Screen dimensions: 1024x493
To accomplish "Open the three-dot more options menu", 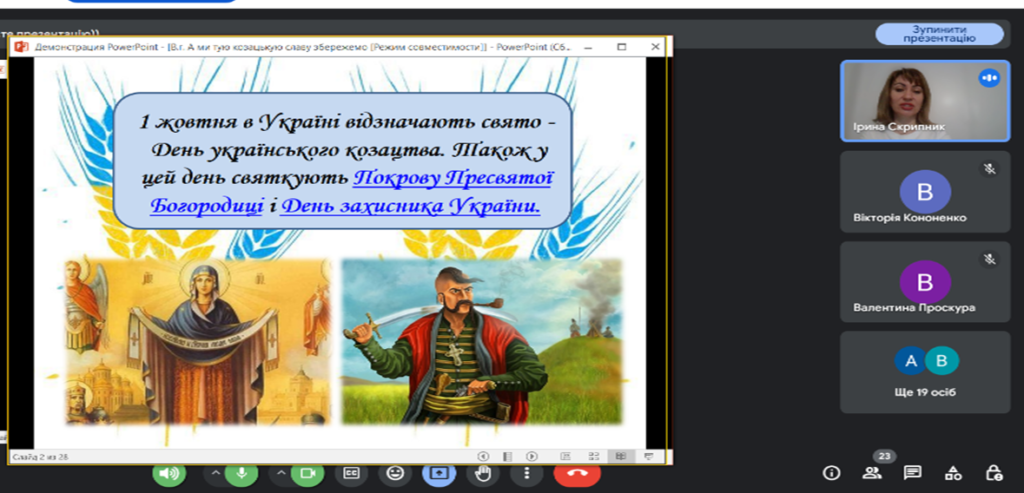I will 526,474.
